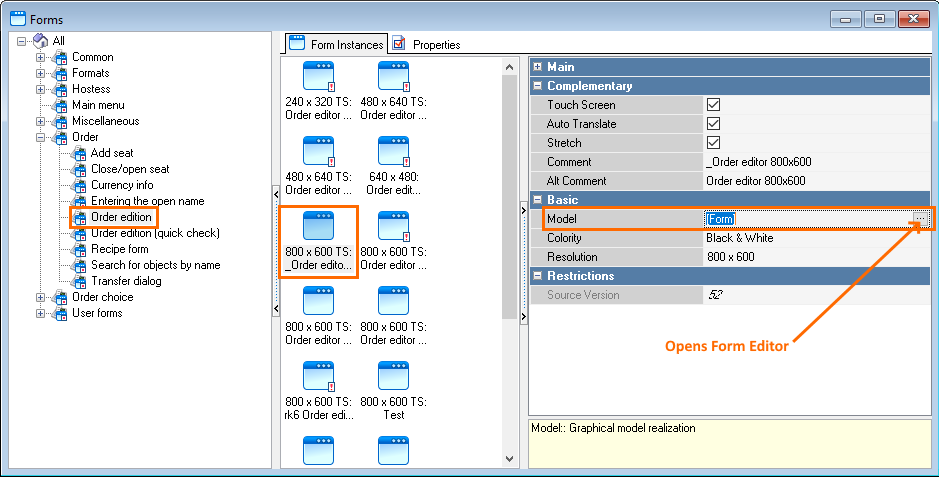Switch to the Form Instances tab

(336, 44)
